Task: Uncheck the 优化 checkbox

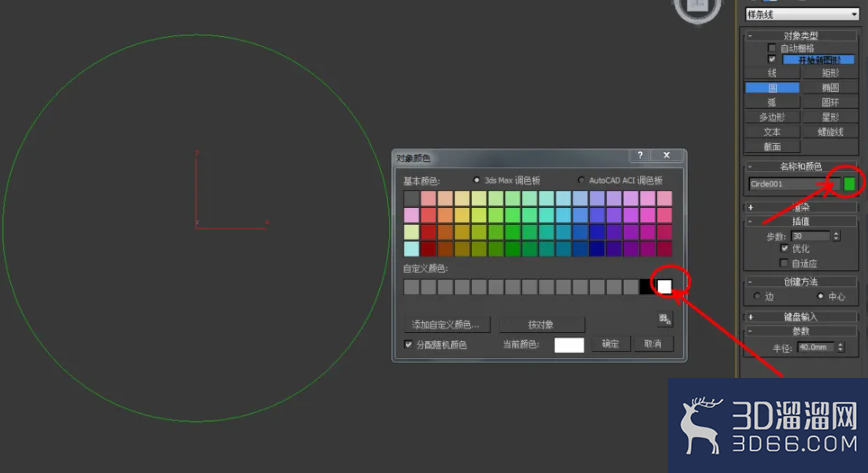Action: (x=784, y=249)
